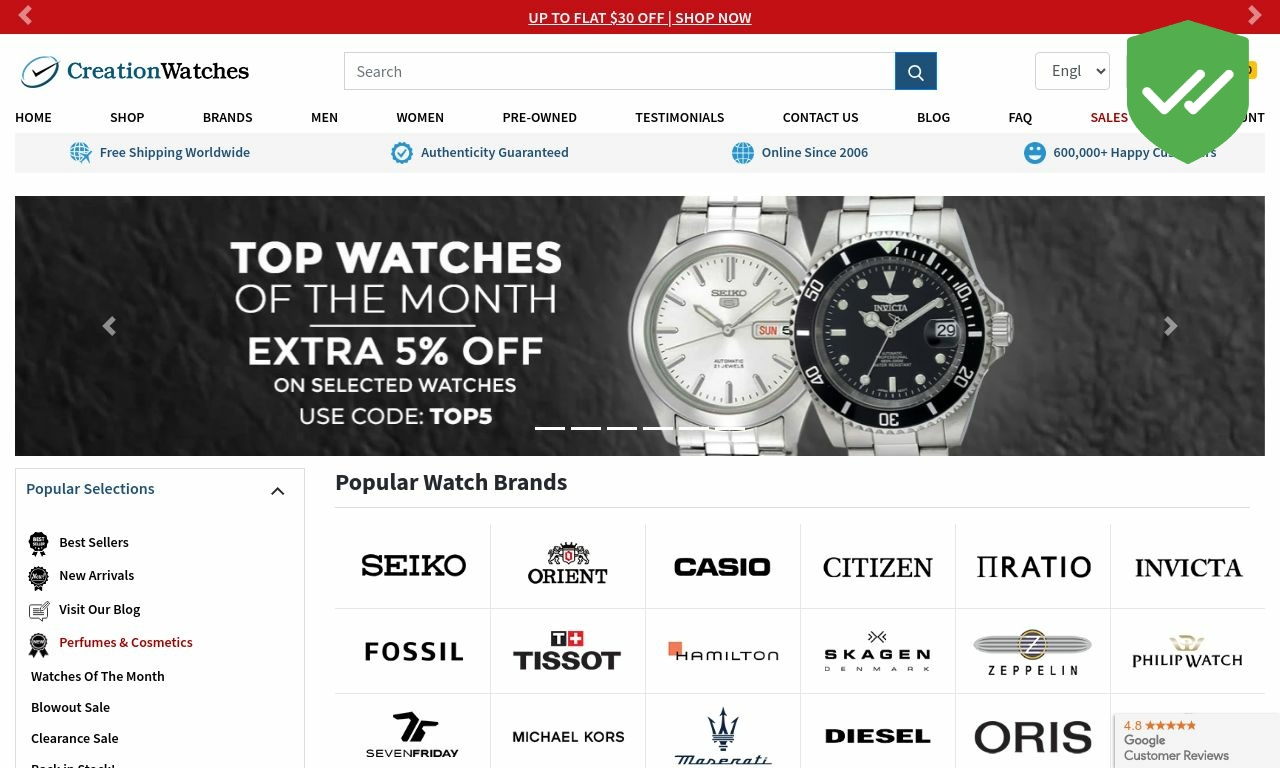1280x768 pixels.
Task: Open the language dropdown showing Engl
Action: tap(1072, 71)
